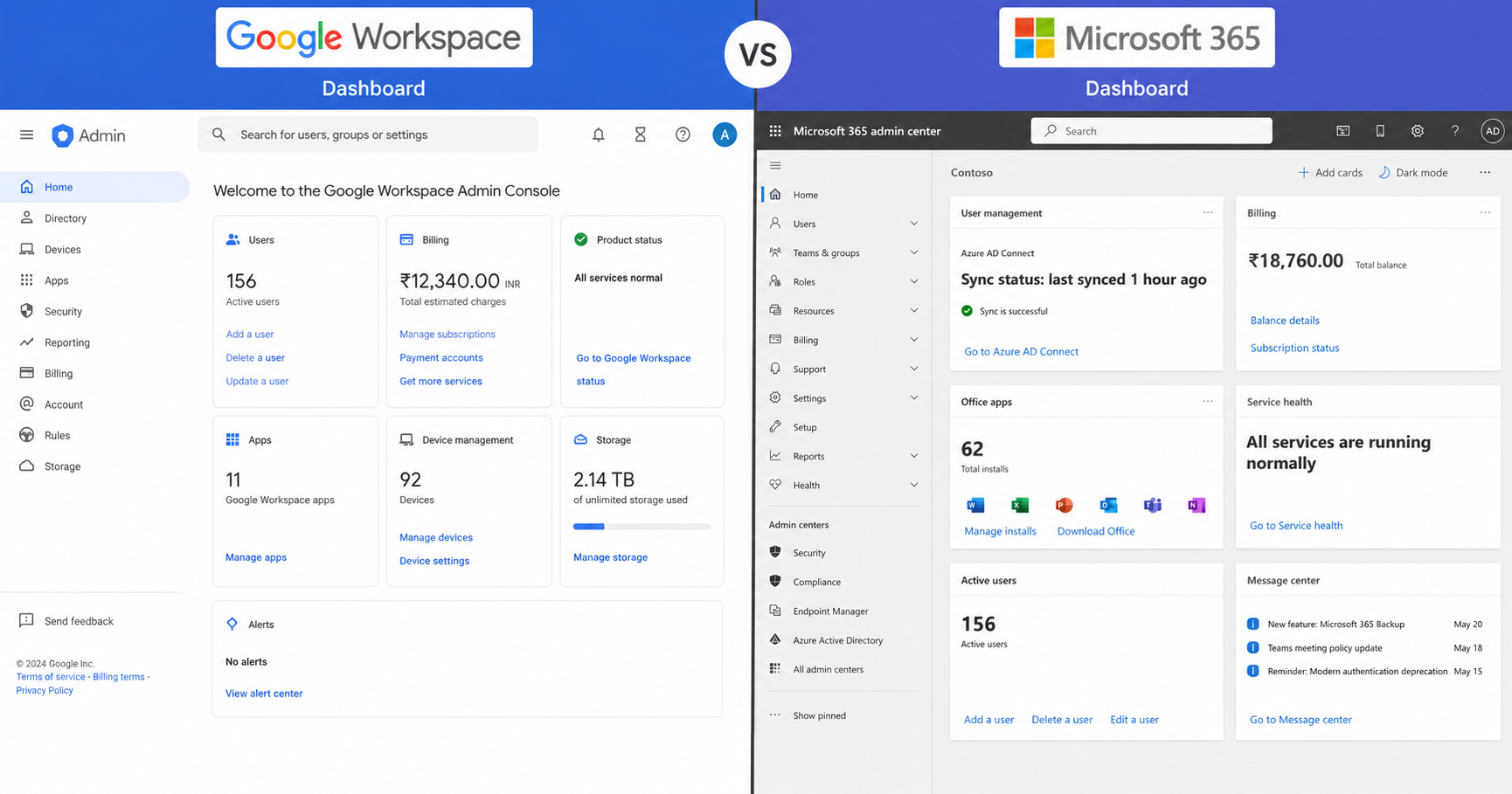Toggle Dark mode in Microsoft 365 admin center
Viewport: 1512px width, 794px height.
pos(1413,172)
